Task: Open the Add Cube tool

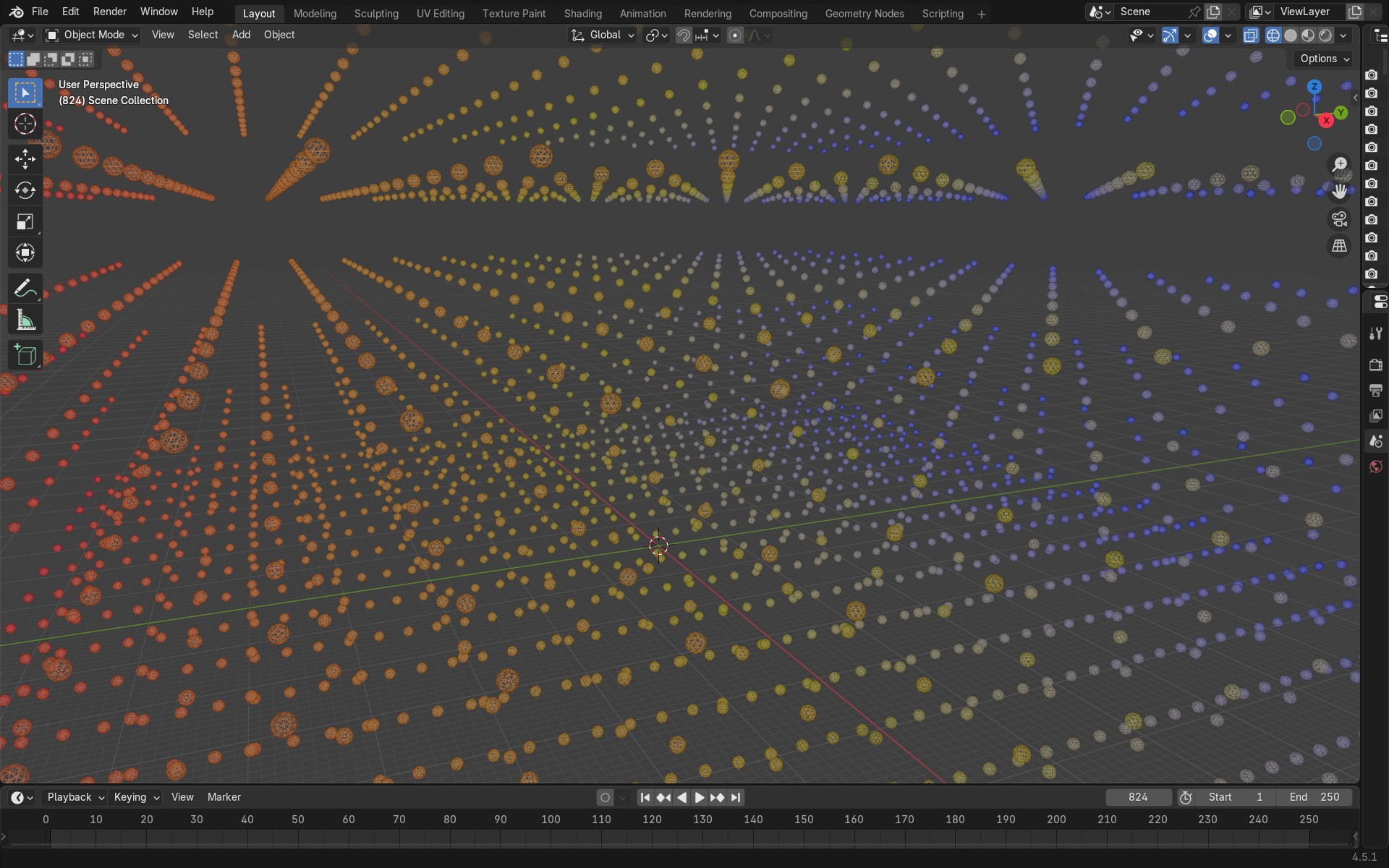Action: tap(25, 354)
